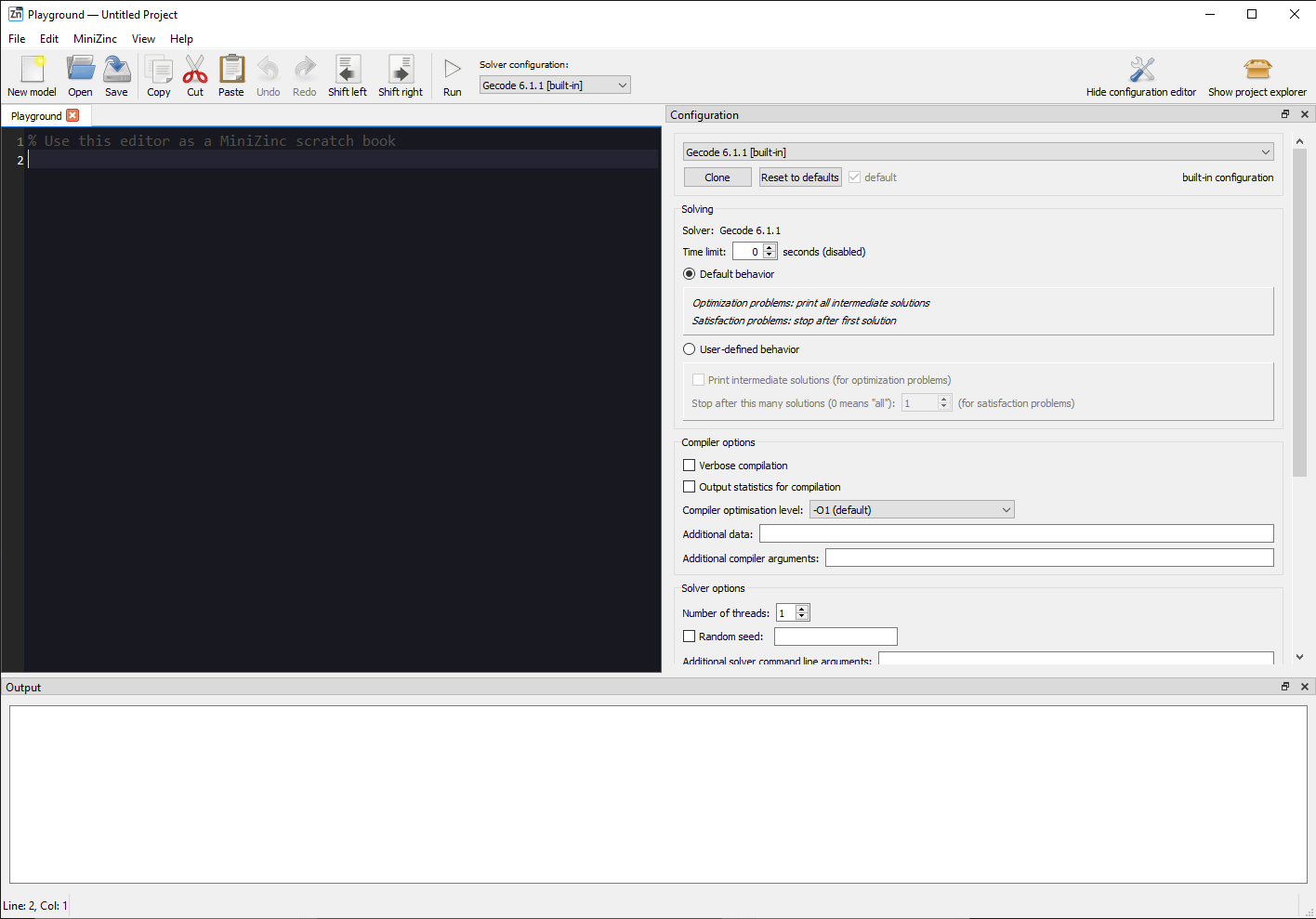Open the Gecode configuration dropdown in the Configuration panel

pos(978,151)
